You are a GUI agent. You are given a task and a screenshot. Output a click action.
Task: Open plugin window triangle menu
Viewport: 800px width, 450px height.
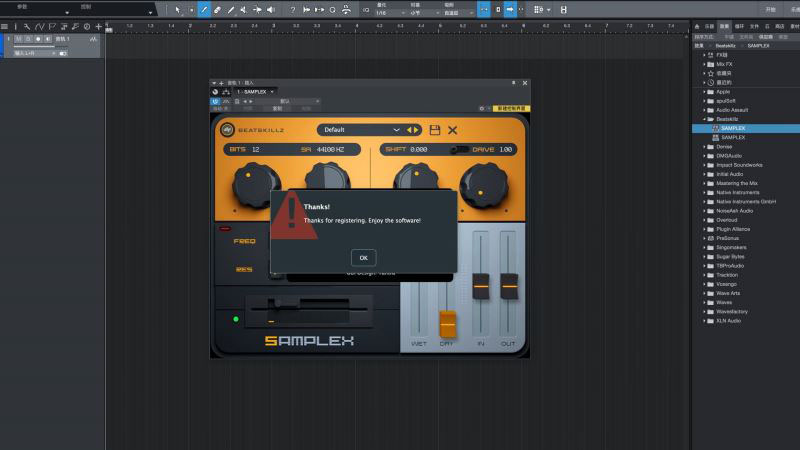pyautogui.click(x=214, y=83)
